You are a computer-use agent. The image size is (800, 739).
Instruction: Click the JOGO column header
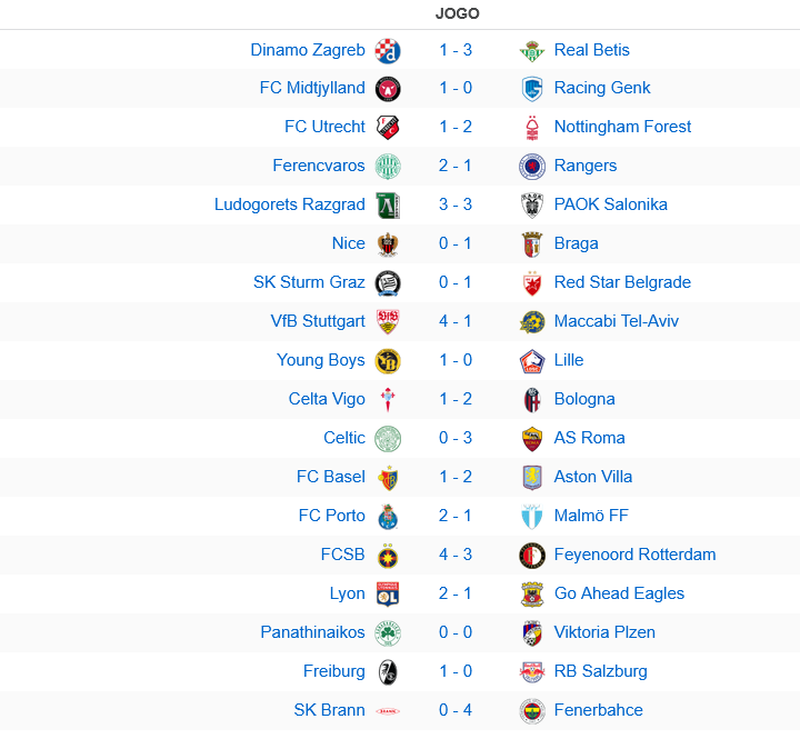click(x=457, y=14)
